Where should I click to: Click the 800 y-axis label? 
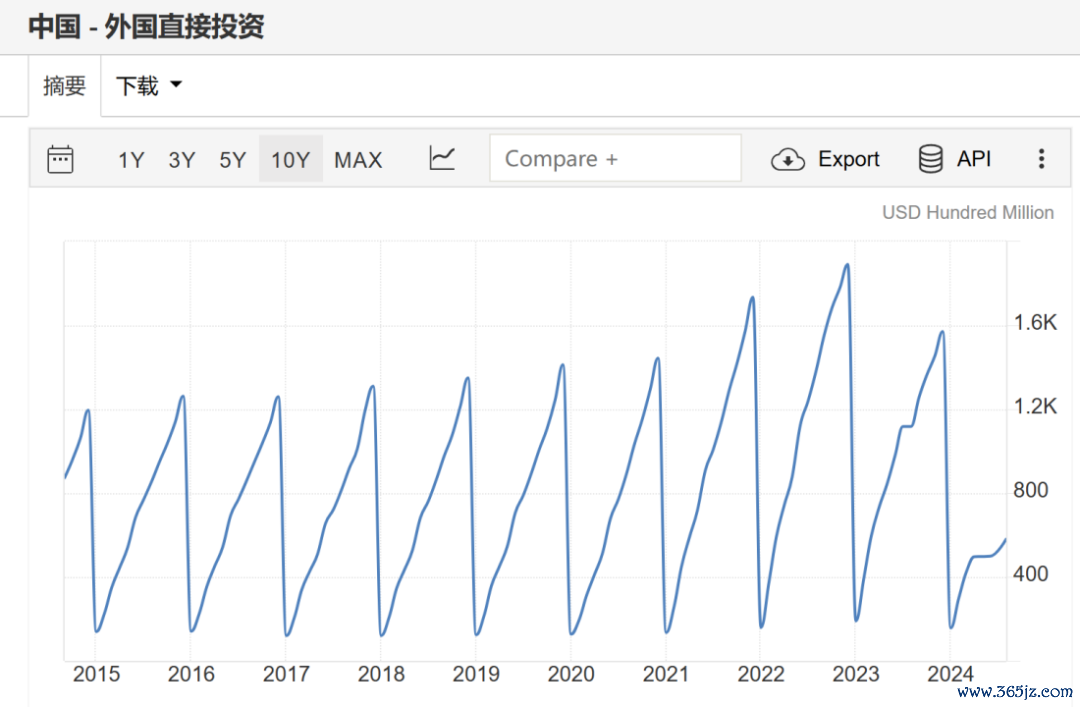pos(1030,491)
